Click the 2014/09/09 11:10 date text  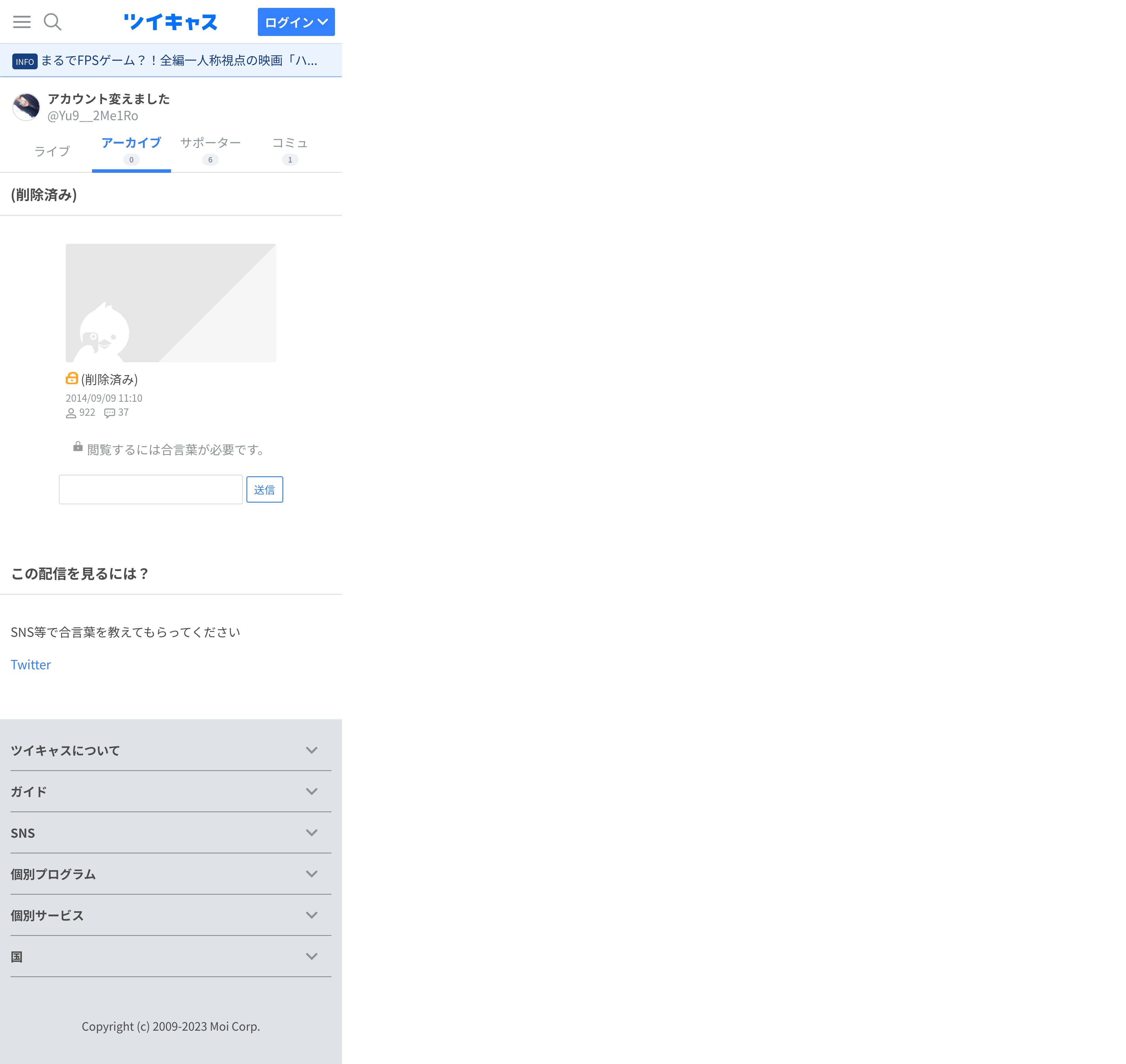[x=104, y=398]
